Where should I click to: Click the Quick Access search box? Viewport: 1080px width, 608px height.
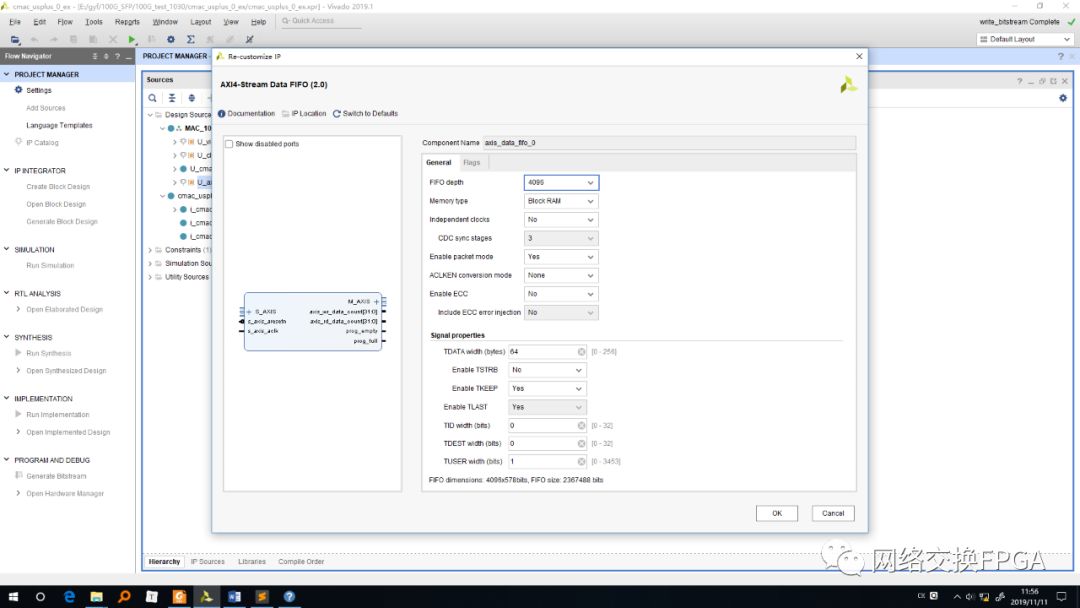pyautogui.click(x=320, y=21)
